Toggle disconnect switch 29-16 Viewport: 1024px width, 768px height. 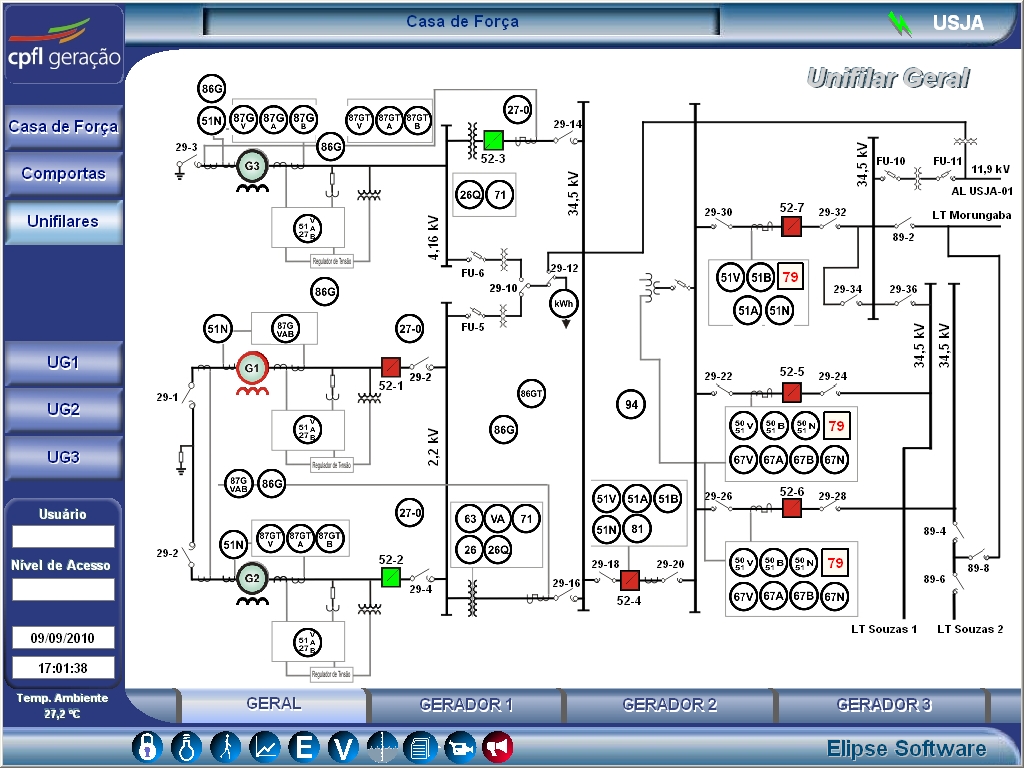tap(566, 596)
